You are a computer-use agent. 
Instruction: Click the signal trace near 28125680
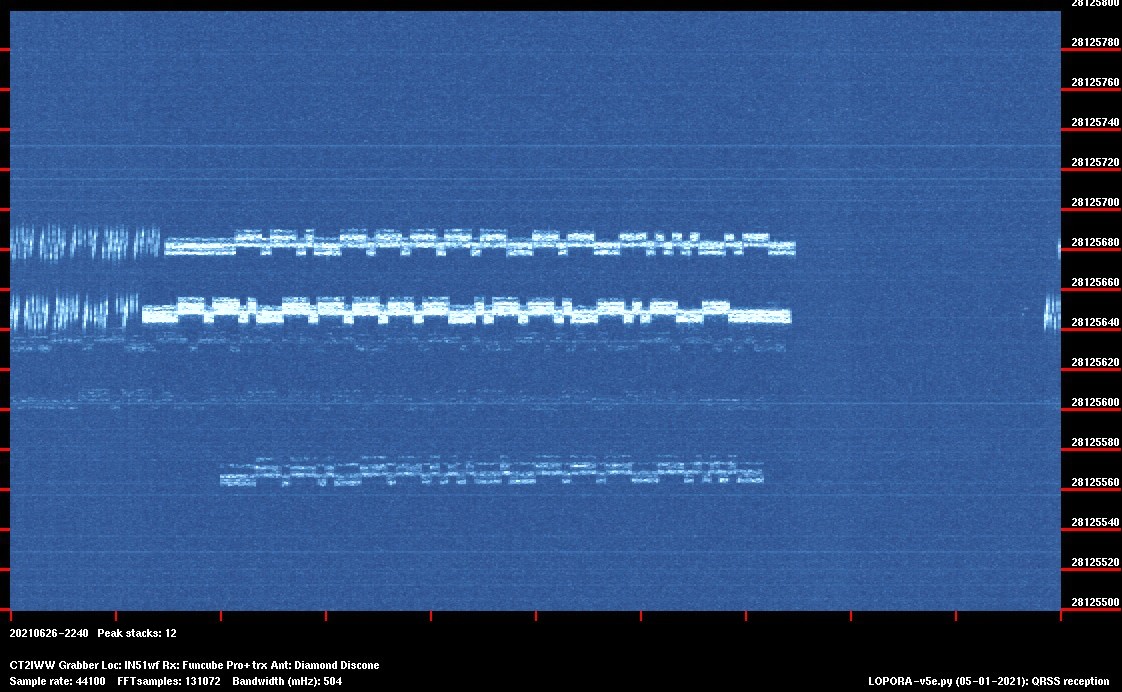pyautogui.click(x=479, y=243)
